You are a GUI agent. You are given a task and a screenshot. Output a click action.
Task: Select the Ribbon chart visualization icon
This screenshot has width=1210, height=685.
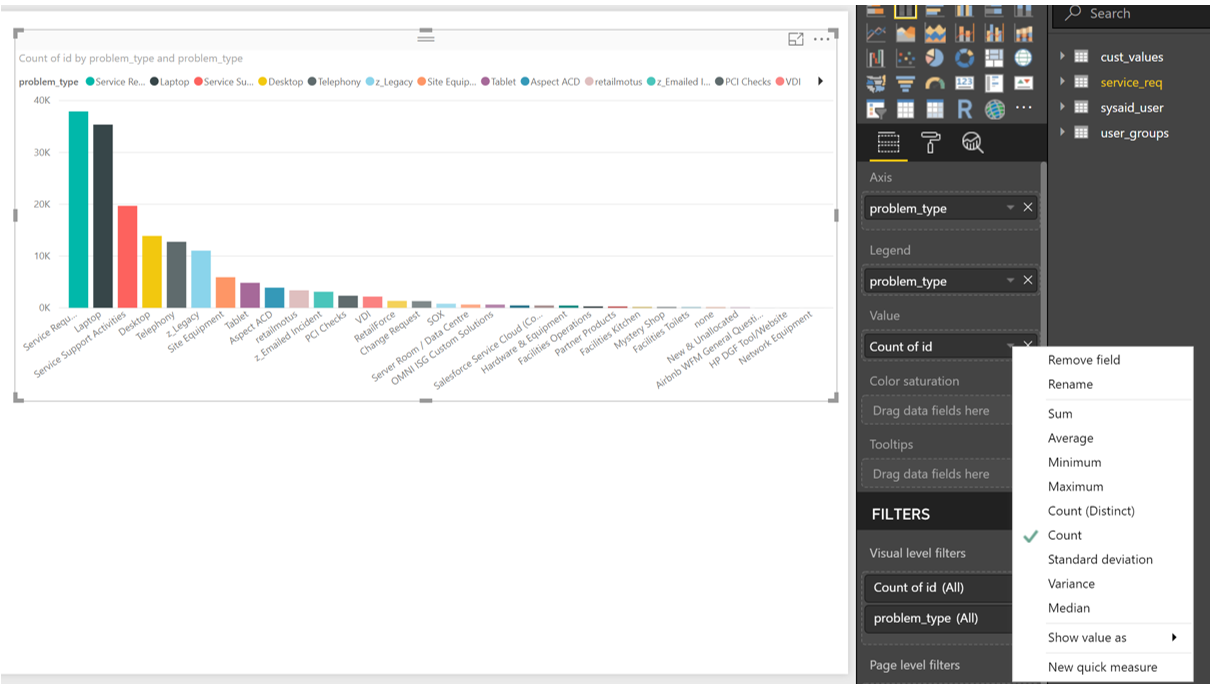tap(1024, 33)
